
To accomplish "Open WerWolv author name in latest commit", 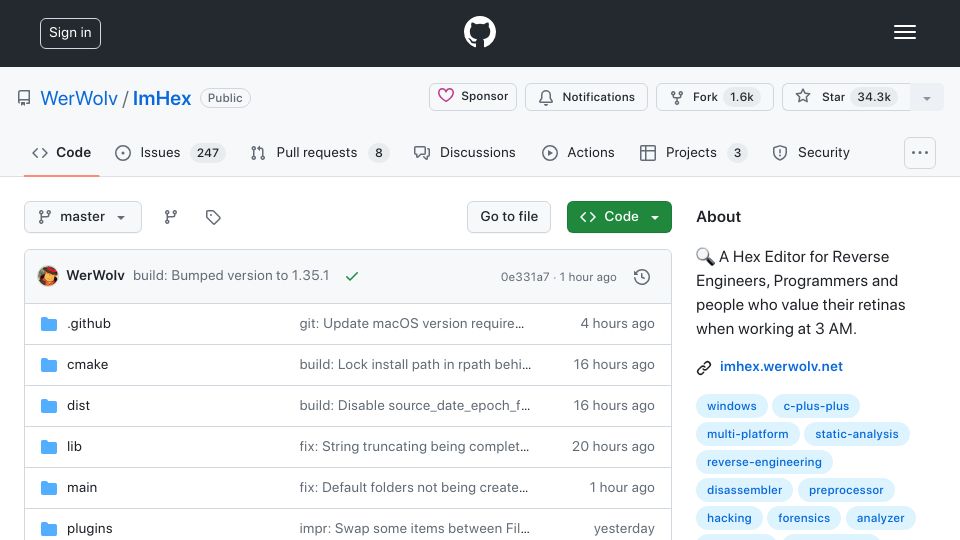I will click(x=96, y=276).
